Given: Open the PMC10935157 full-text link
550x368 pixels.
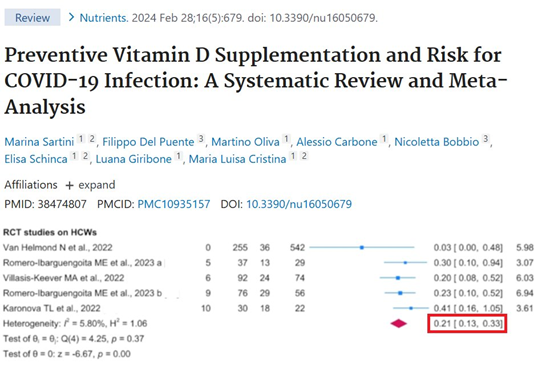Looking at the screenshot, I should [174, 204].
